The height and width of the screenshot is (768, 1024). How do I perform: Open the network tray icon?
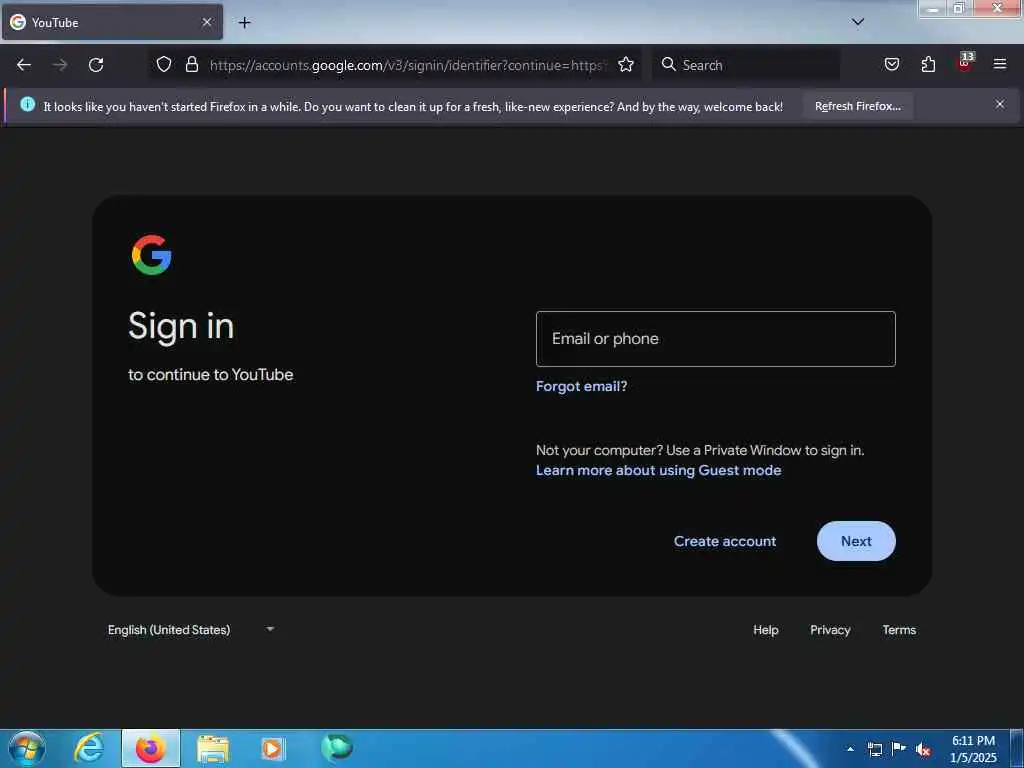875,749
